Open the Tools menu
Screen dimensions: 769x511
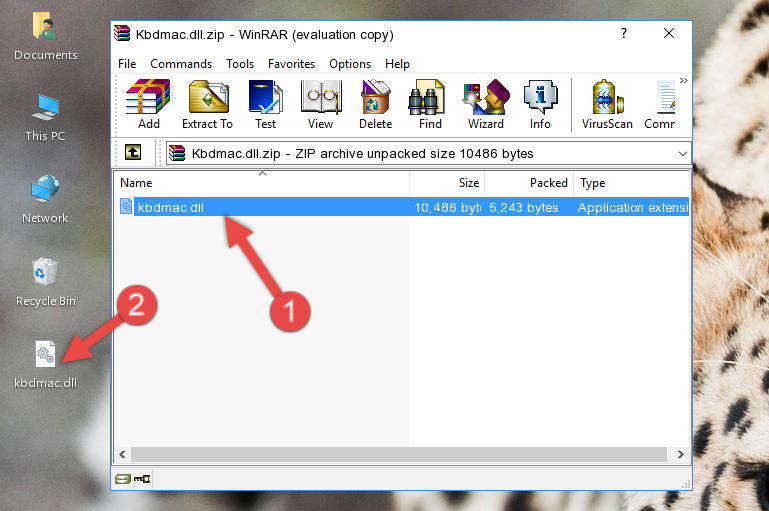click(240, 64)
